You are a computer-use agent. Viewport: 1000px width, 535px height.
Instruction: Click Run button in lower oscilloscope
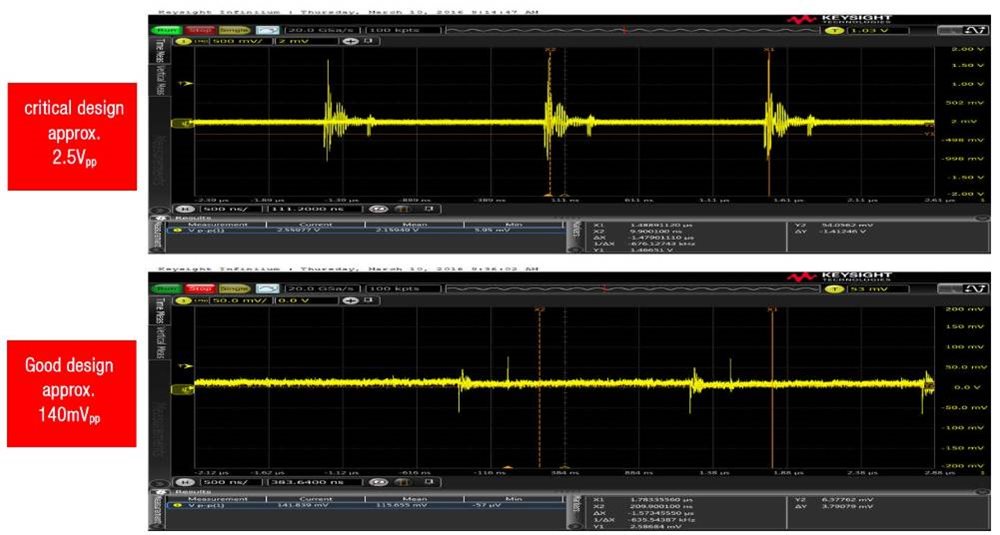(x=167, y=289)
